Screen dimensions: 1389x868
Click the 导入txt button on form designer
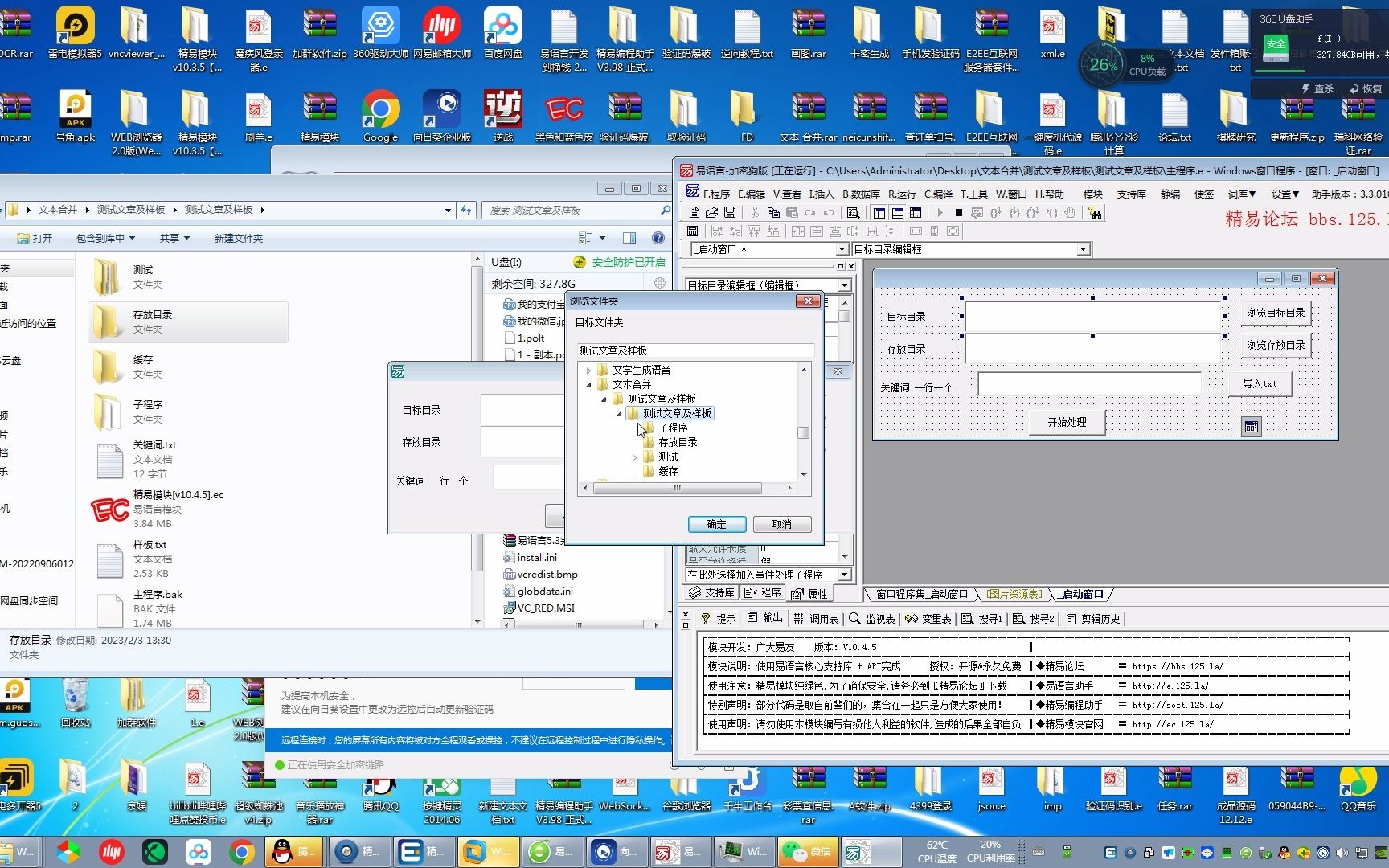pyautogui.click(x=1260, y=384)
